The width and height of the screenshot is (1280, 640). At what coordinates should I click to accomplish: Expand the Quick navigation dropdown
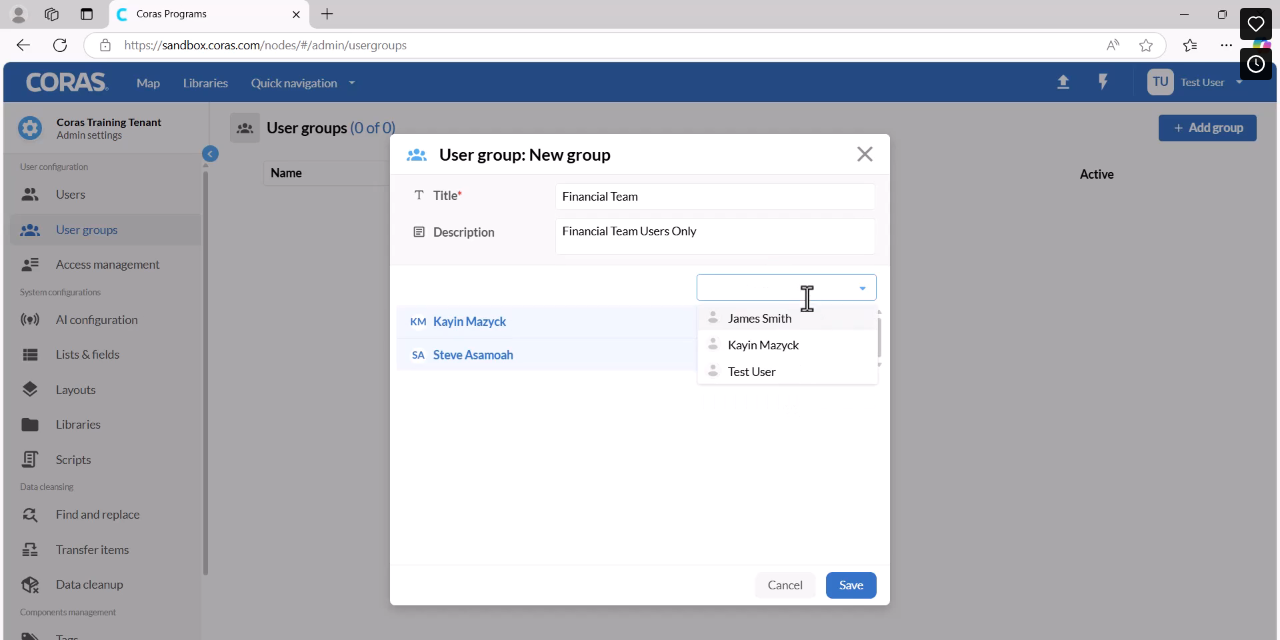303,83
